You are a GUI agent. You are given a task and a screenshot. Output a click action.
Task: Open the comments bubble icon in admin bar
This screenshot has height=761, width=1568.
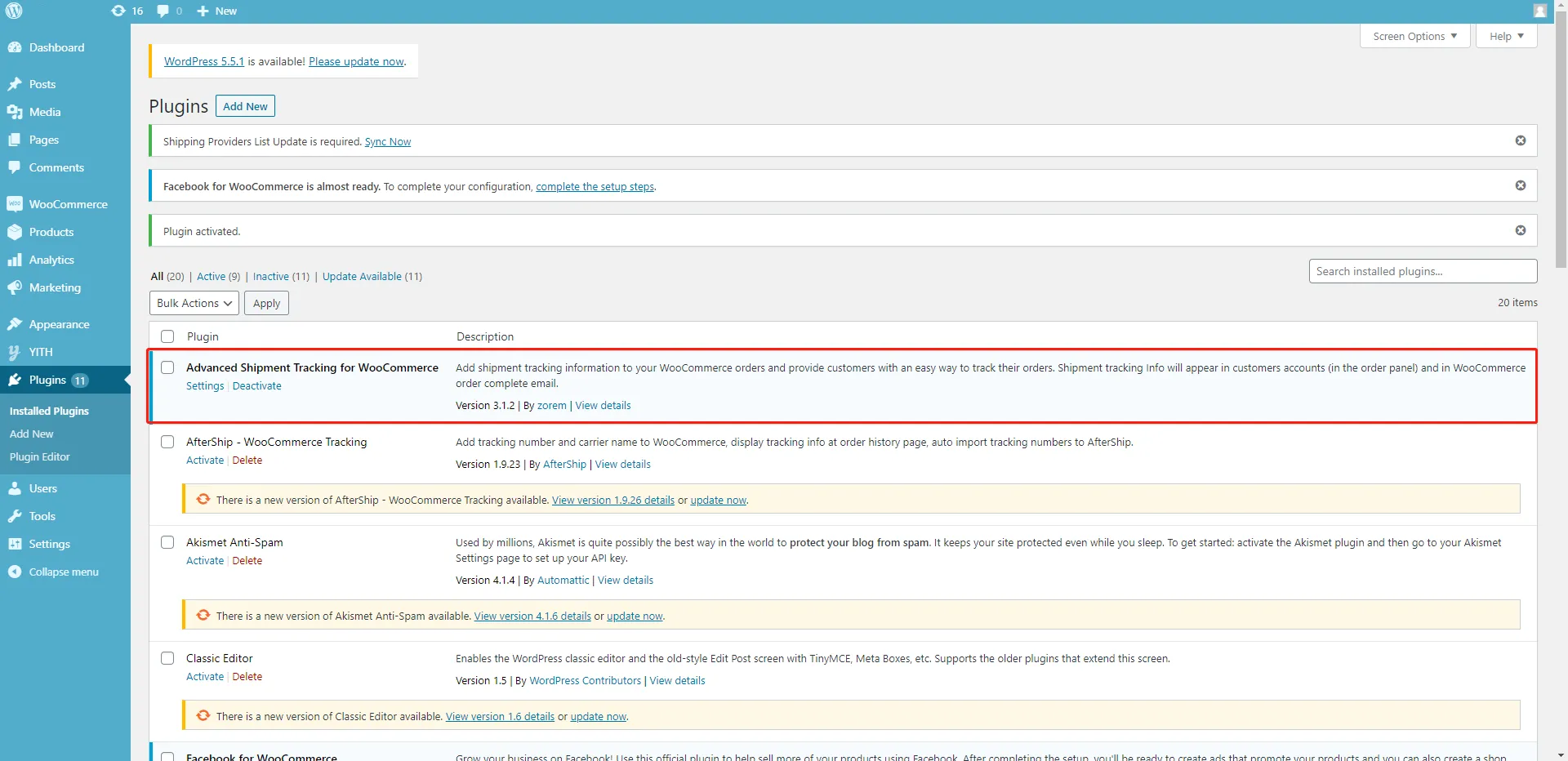tap(163, 11)
